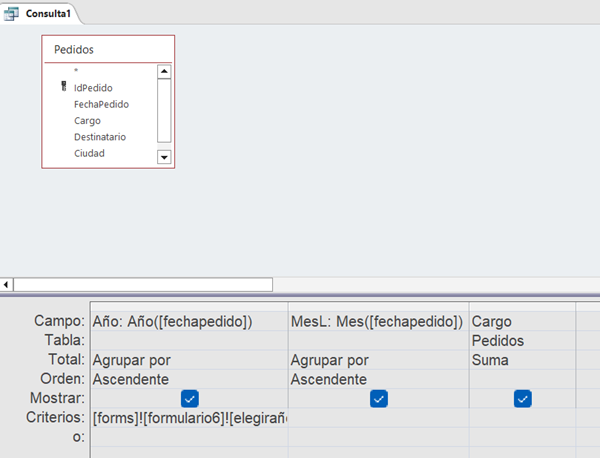Click the Criterios cell in MesL column
This screenshot has width=600, height=458.
pos(378,418)
